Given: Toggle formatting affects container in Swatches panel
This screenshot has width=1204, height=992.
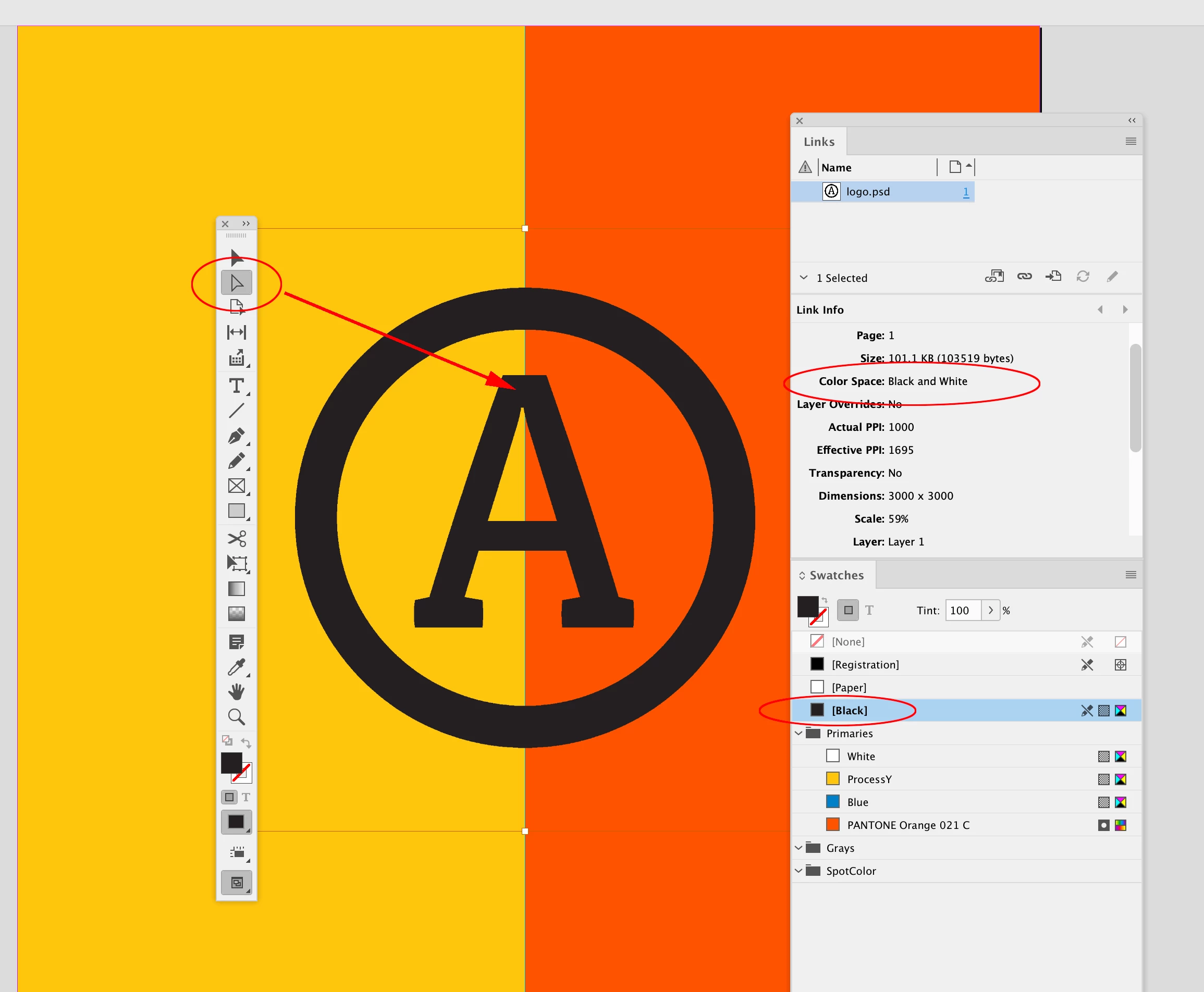Looking at the screenshot, I should pos(849,610).
